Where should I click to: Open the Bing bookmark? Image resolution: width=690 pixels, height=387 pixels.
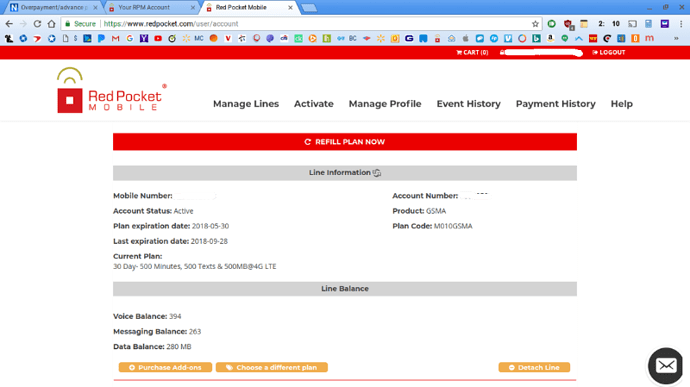pyautogui.click(x=536, y=38)
